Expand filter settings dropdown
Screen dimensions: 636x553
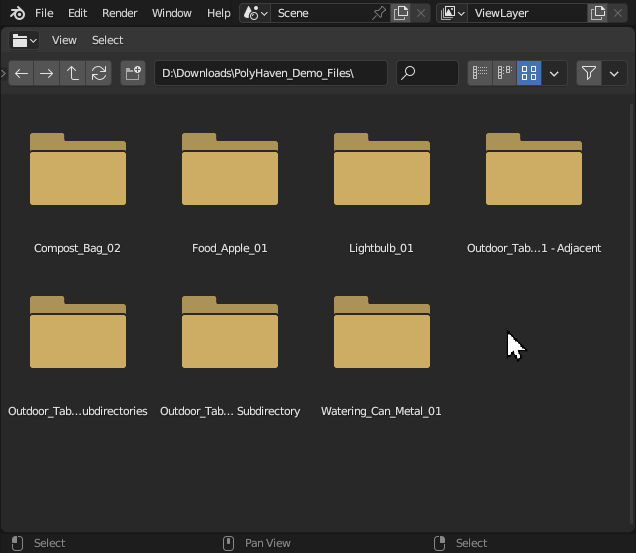tap(614, 73)
